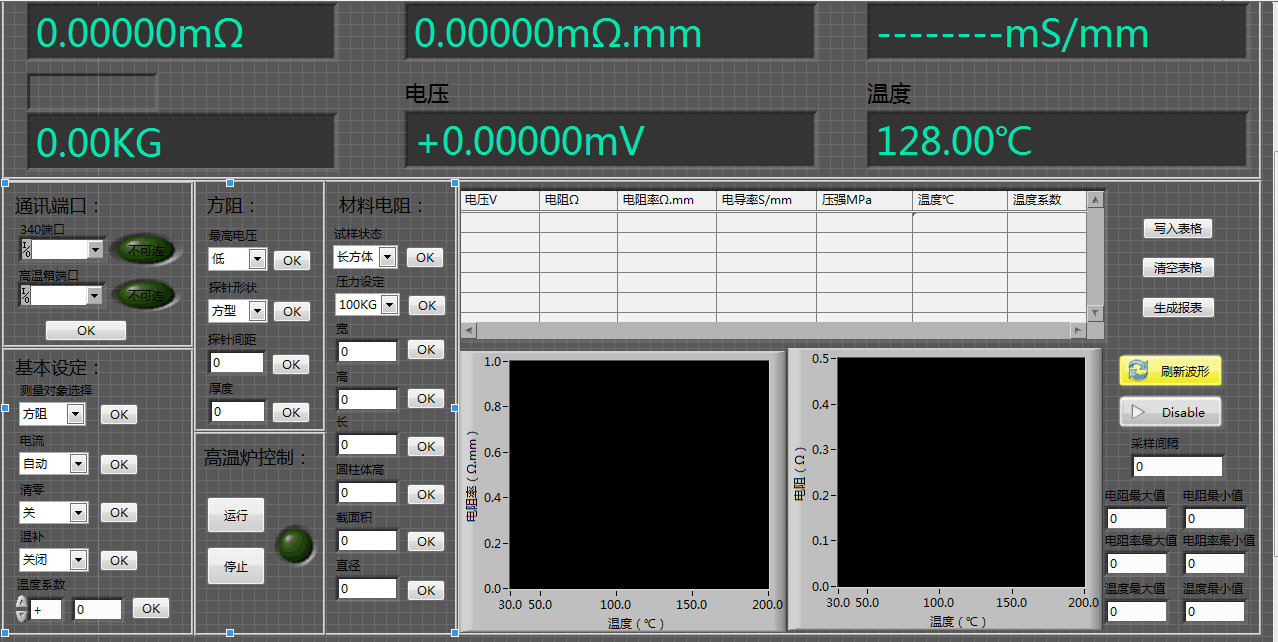Click the 温度系数 sign stepper arrows

[22, 608]
